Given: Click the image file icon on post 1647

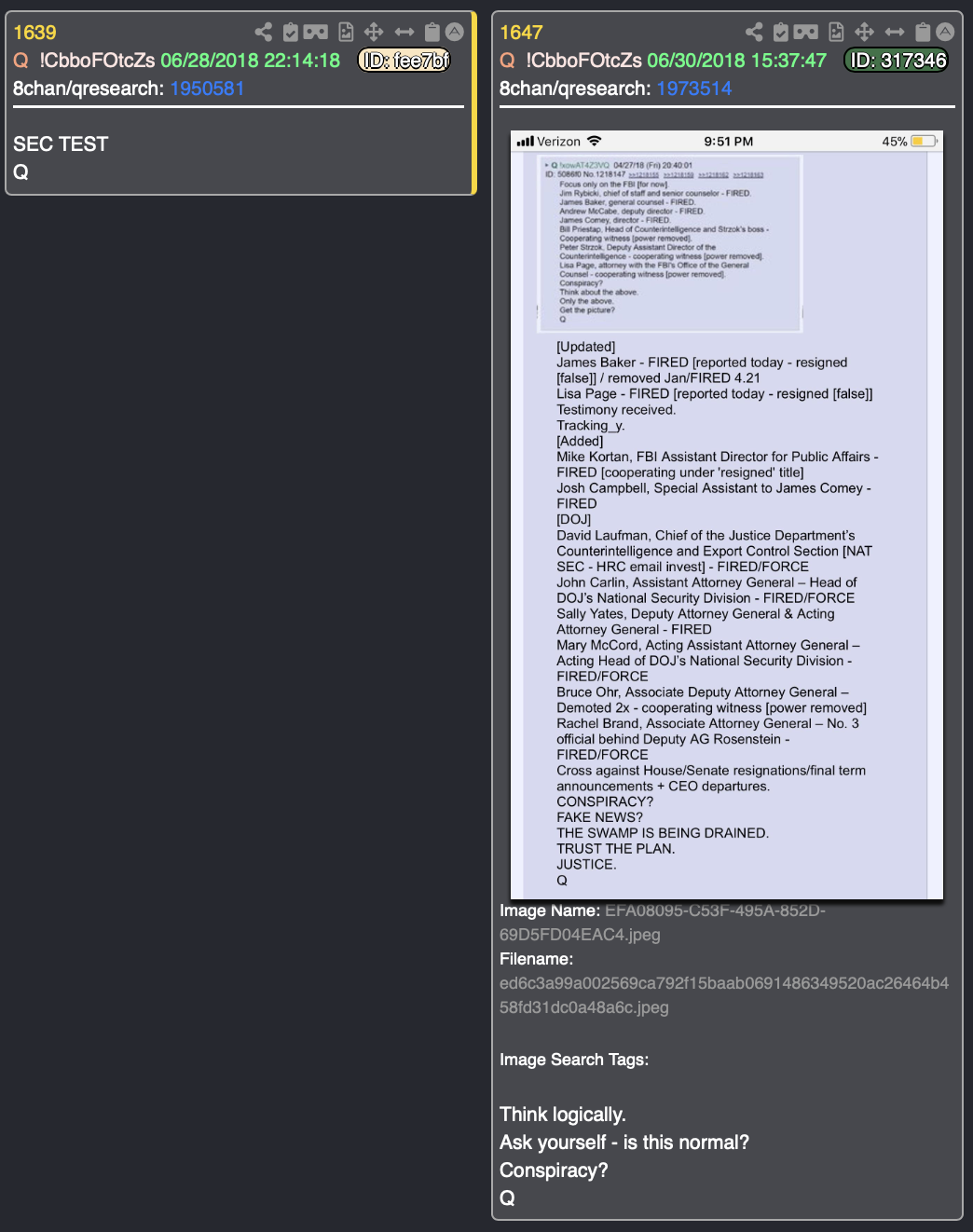Looking at the screenshot, I should point(836,33).
